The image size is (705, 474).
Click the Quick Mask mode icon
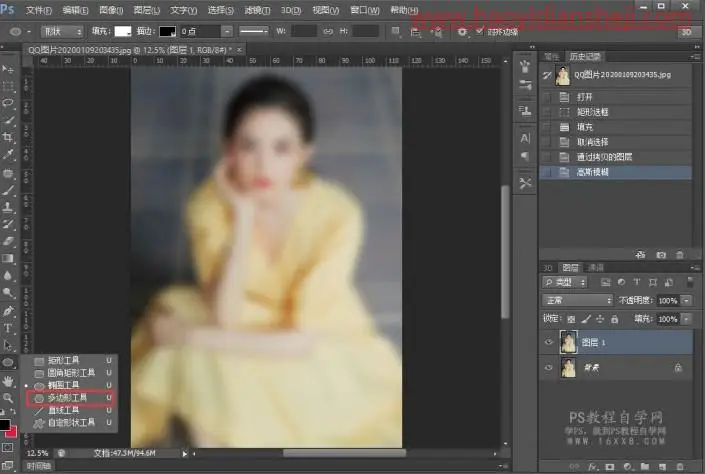click(x=8, y=447)
